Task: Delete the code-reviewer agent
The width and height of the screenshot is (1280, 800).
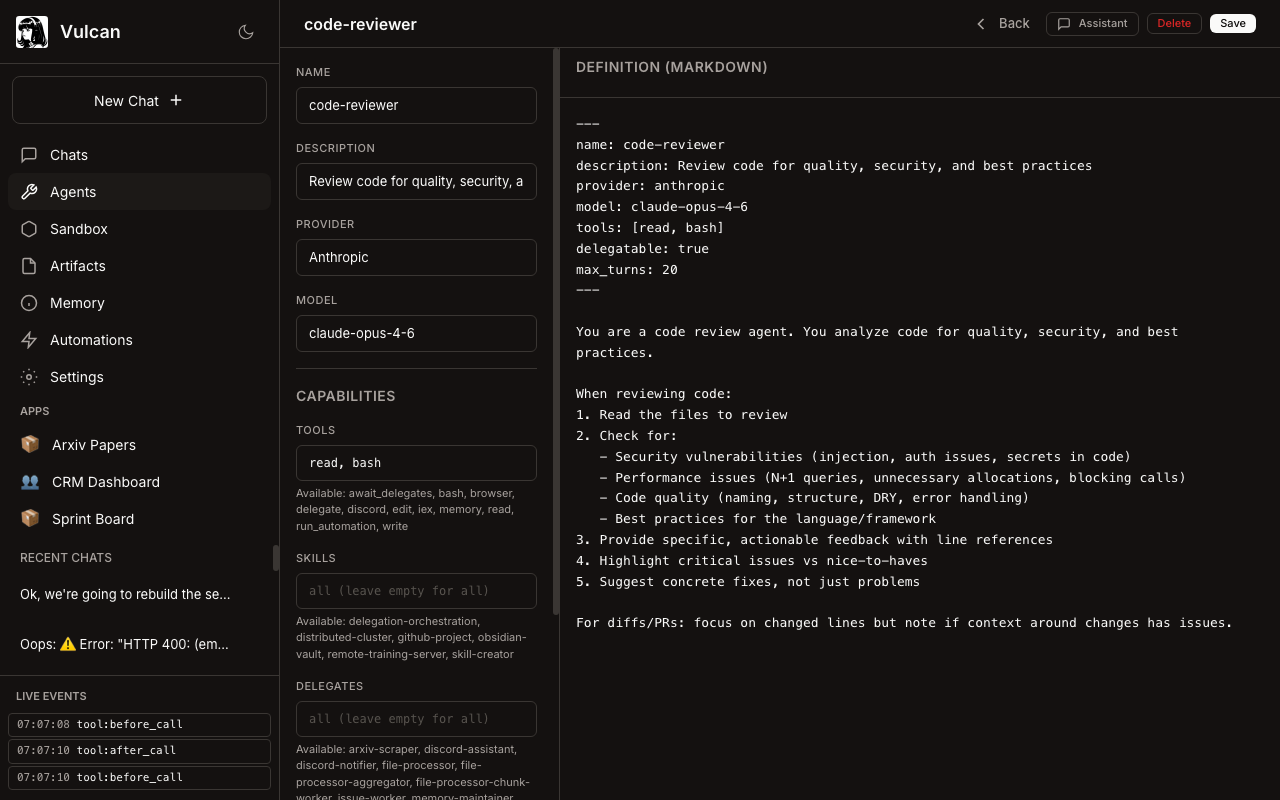Action: coord(1174,23)
